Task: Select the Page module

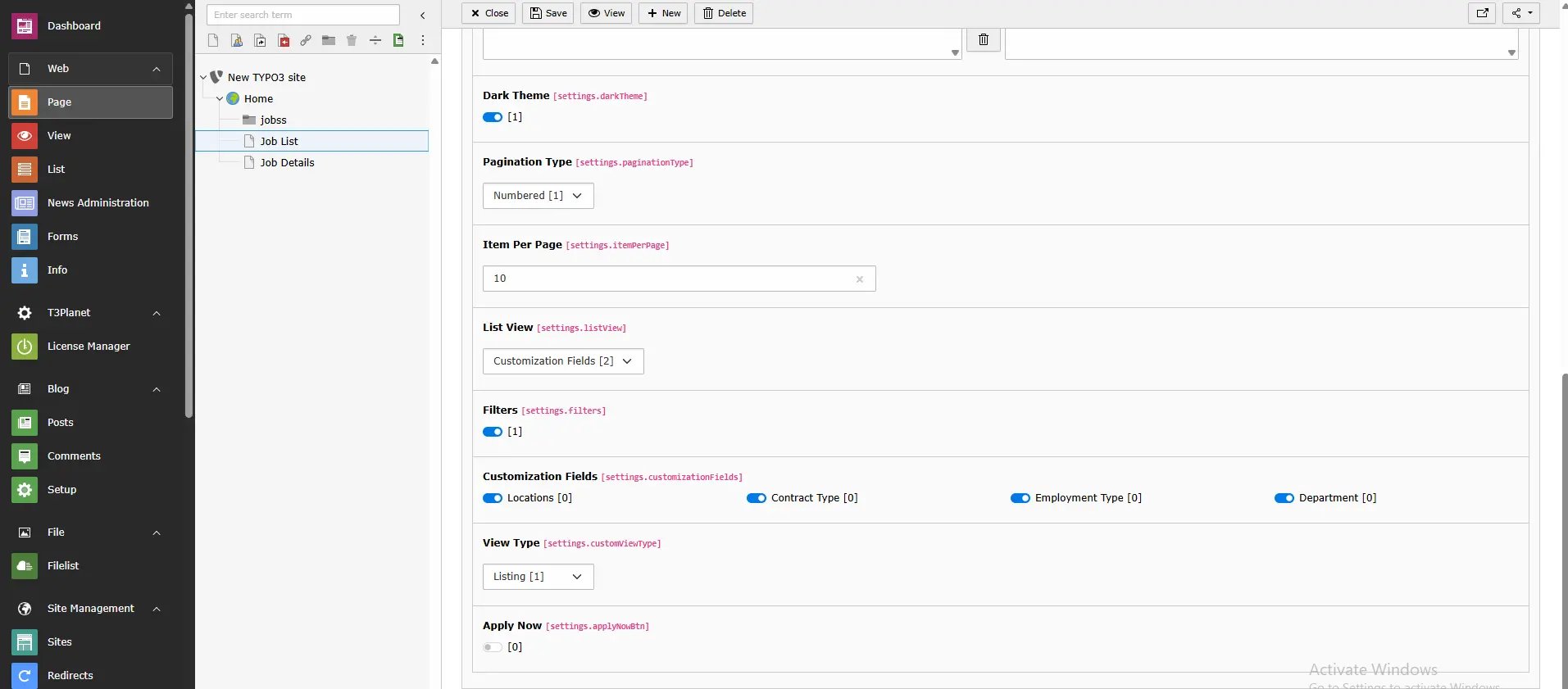Action: (90, 102)
